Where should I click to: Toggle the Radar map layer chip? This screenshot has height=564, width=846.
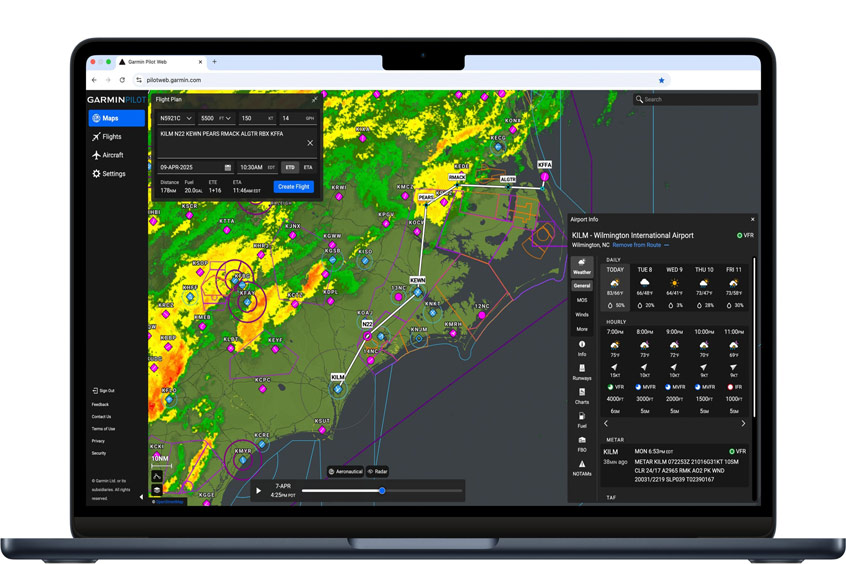click(x=378, y=471)
